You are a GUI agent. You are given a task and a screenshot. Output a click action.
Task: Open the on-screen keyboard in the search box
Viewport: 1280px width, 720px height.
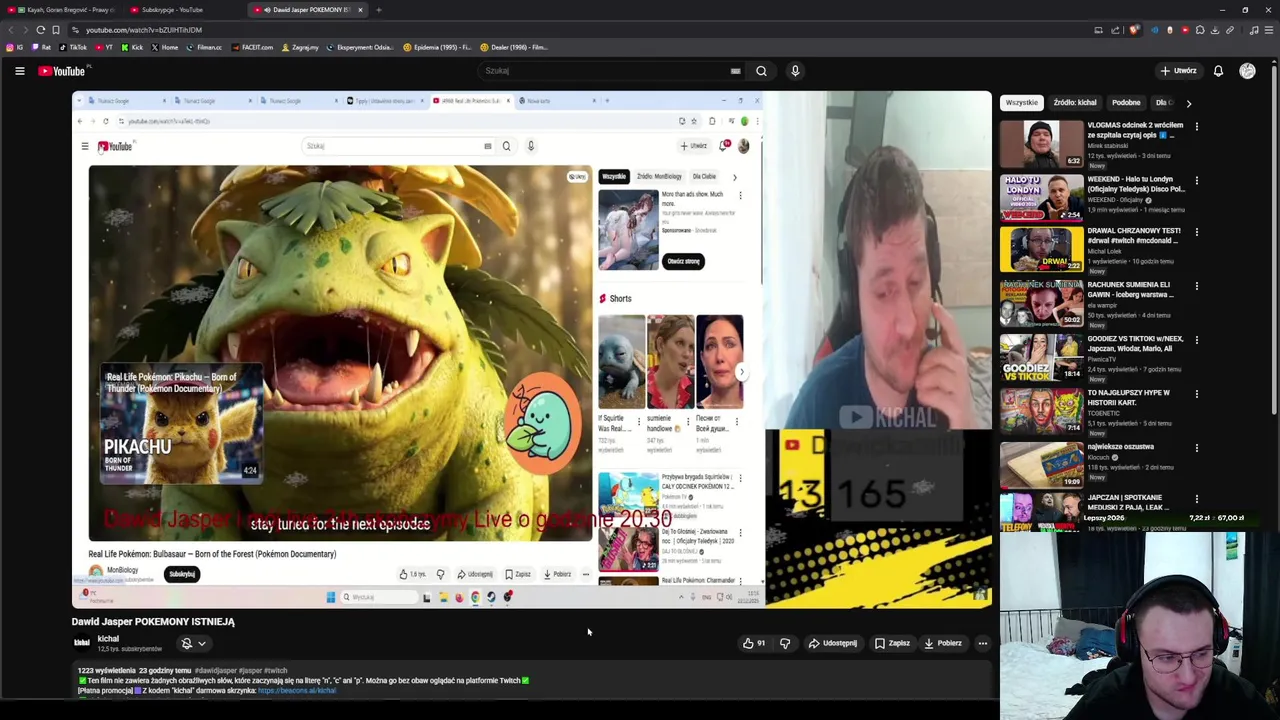tap(735, 71)
